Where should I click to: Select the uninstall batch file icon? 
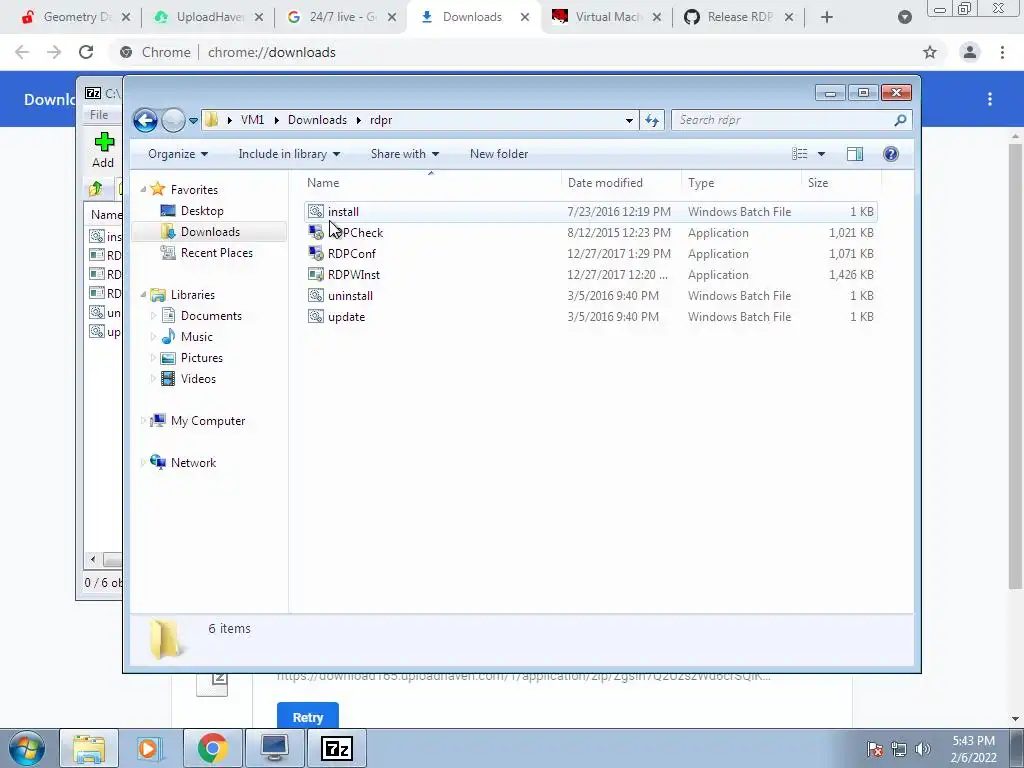[x=316, y=296]
